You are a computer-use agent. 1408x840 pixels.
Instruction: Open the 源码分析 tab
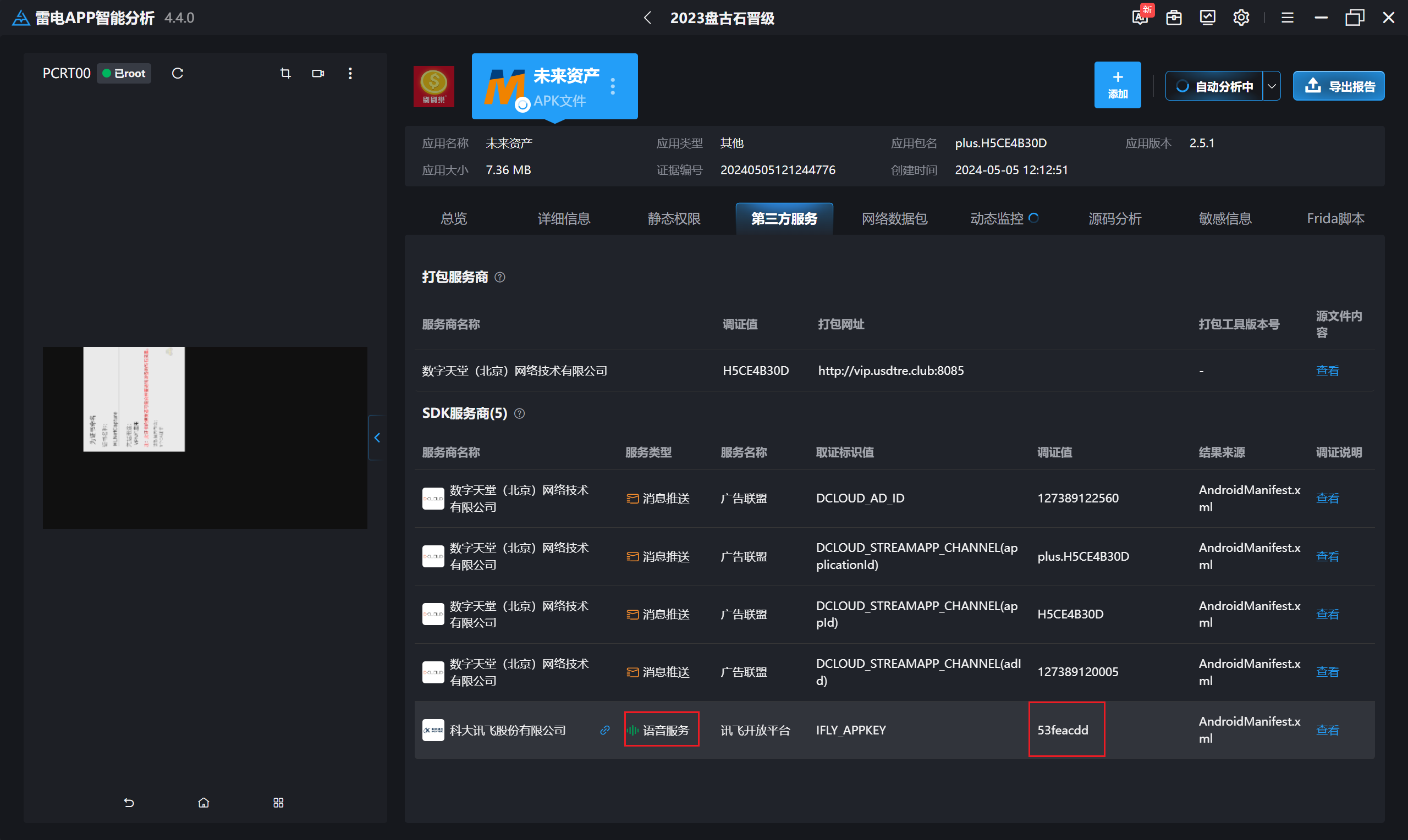click(x=1115, y=218)
